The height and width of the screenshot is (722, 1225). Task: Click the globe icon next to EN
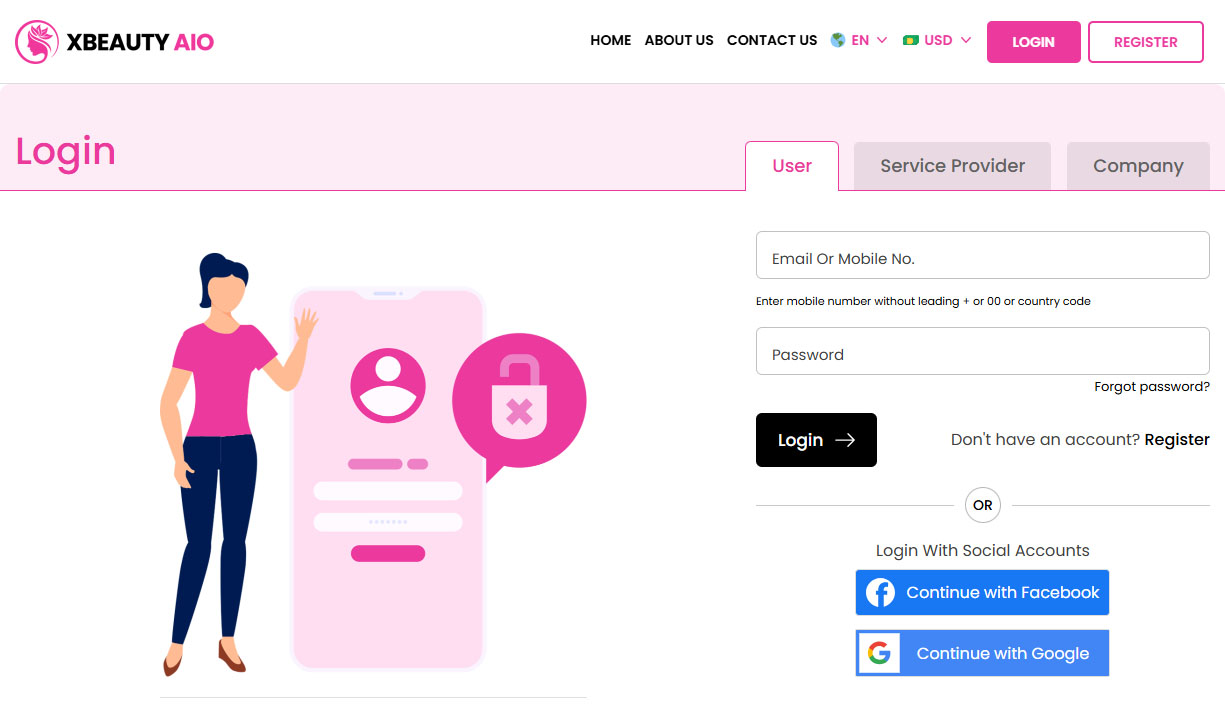[836, 40]
